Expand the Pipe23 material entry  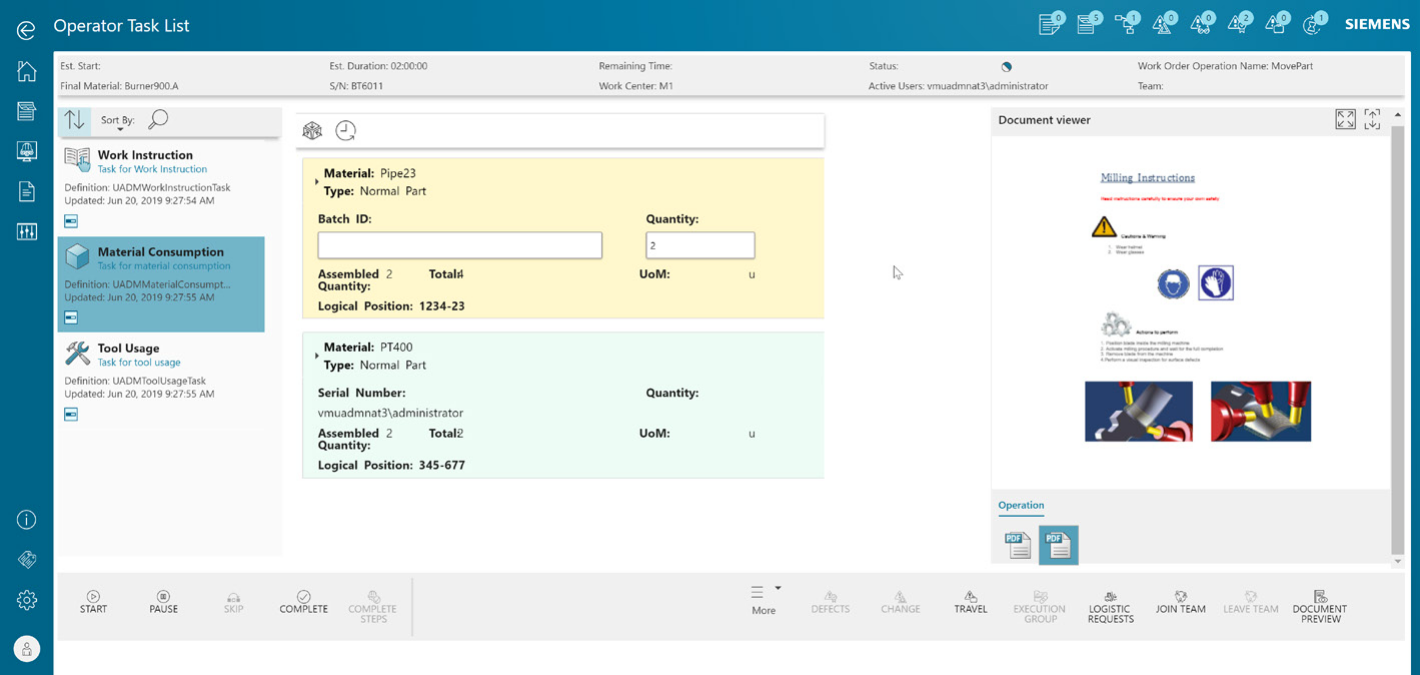pyautogui.click(x=317, y=182)
